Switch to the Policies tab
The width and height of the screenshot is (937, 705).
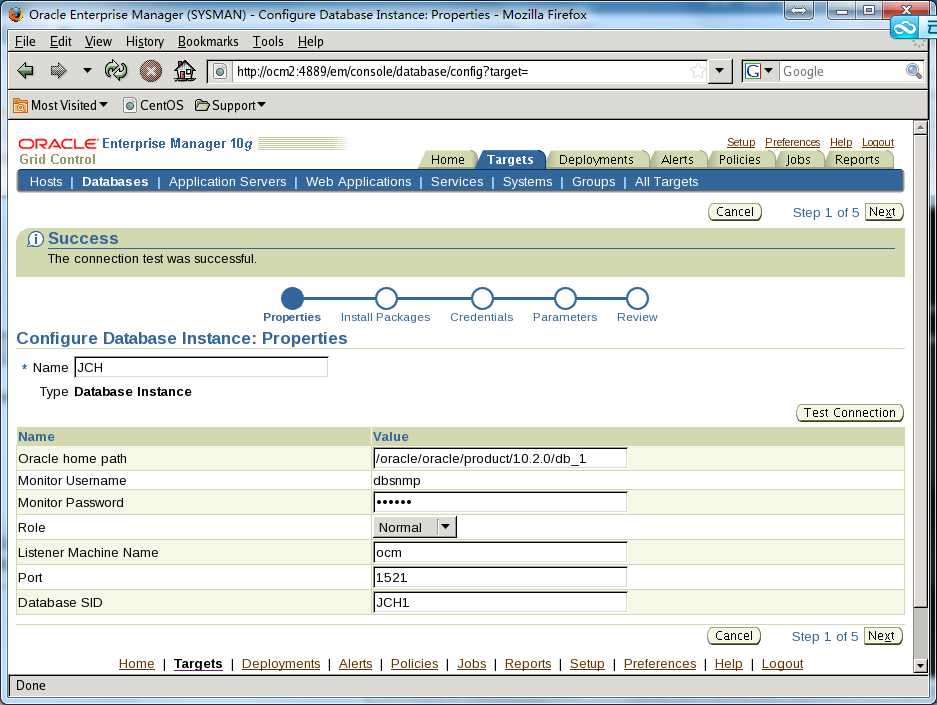click(x=739, y=160)
